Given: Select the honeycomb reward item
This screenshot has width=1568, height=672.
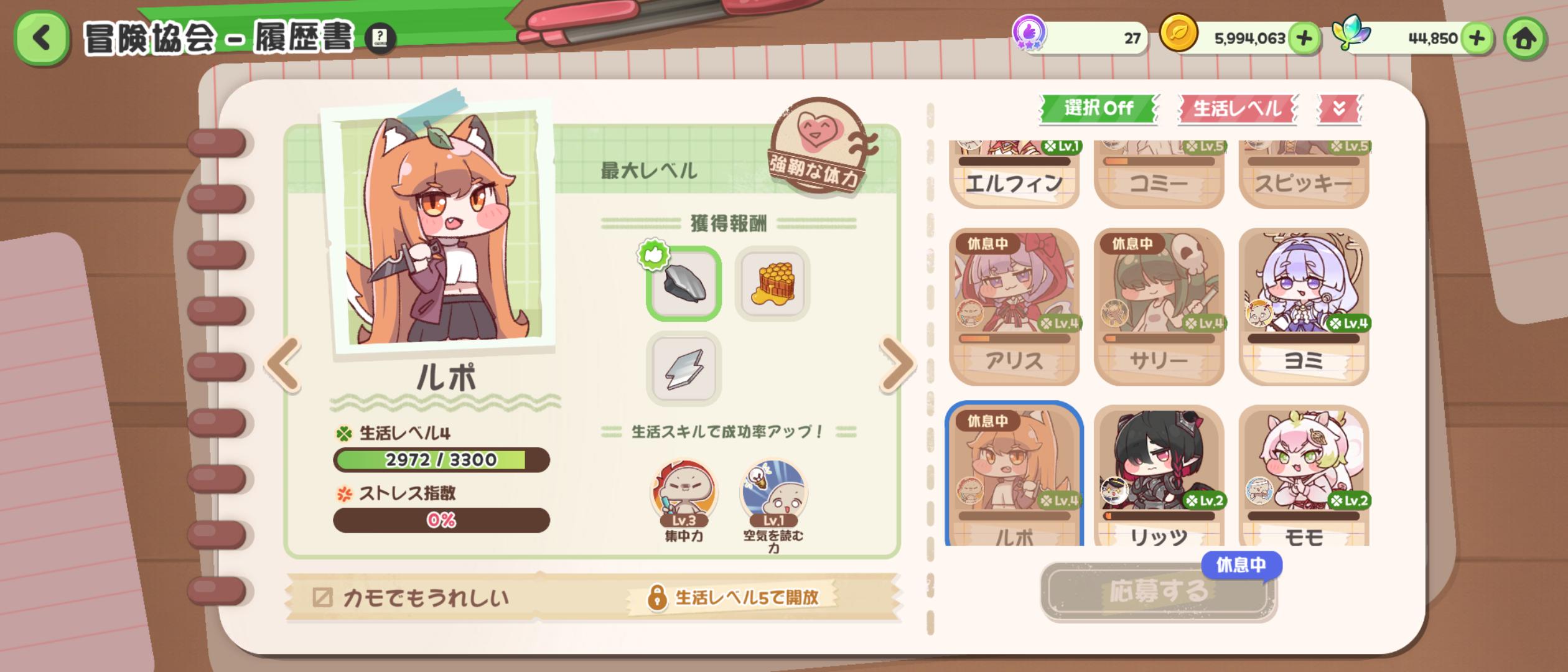Looking at the screenshot, I should tap(772, 284).
